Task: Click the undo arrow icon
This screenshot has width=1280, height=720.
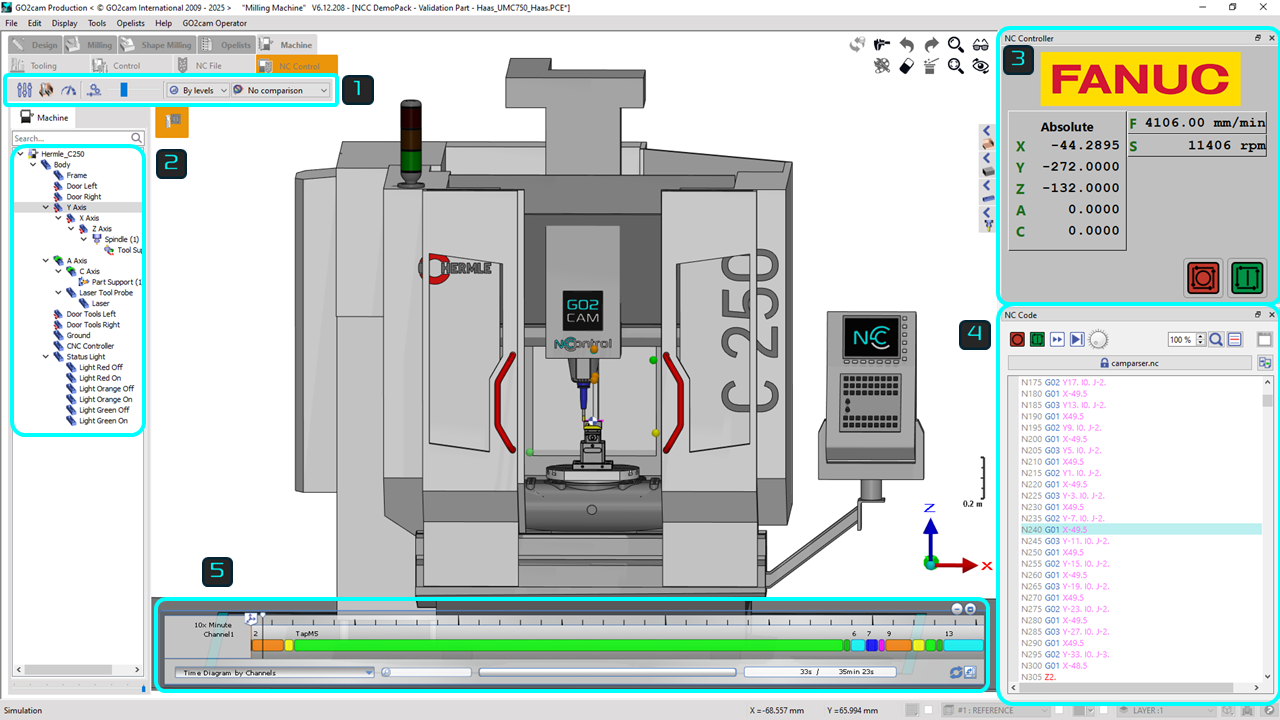Action: tap(906, 45)
